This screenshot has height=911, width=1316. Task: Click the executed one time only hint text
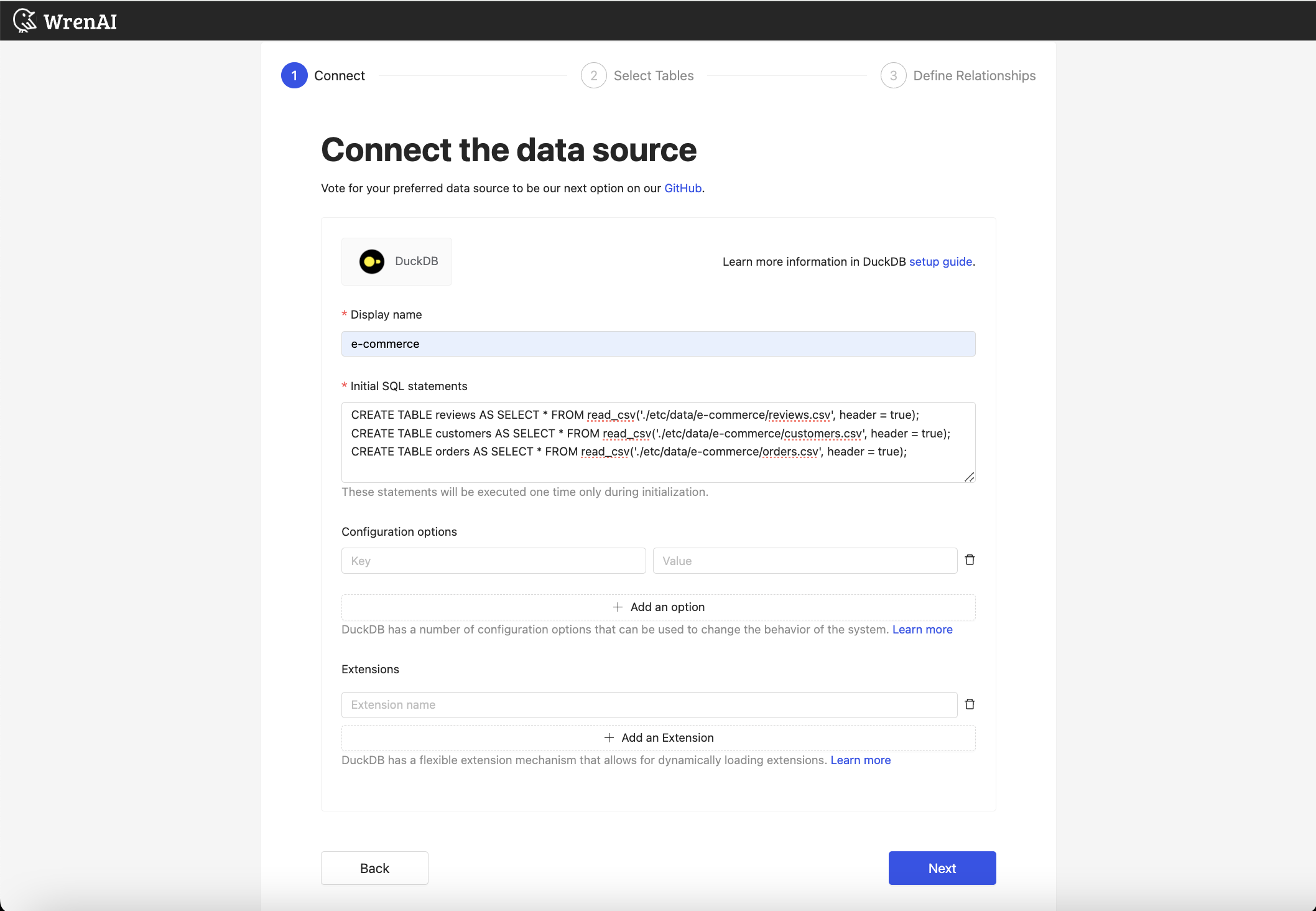(525, 492)
